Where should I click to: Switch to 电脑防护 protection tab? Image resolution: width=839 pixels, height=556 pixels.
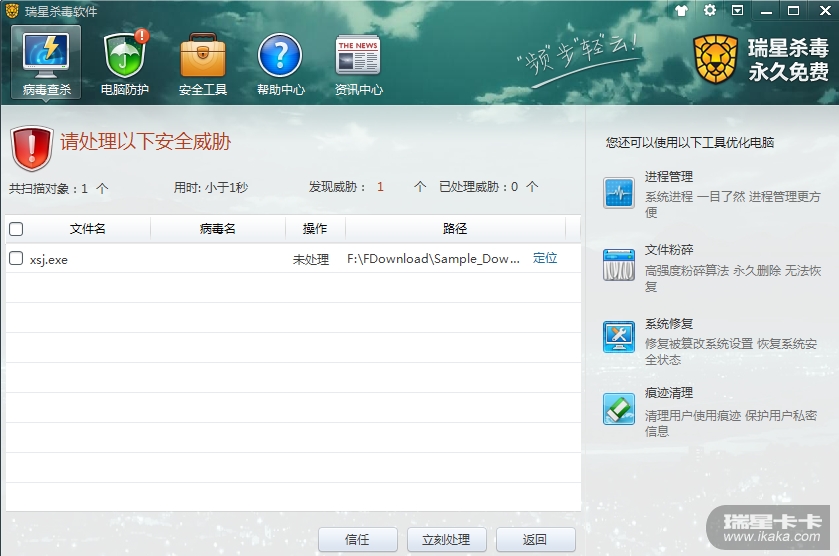pyautogui.click(x=125, y=62)
